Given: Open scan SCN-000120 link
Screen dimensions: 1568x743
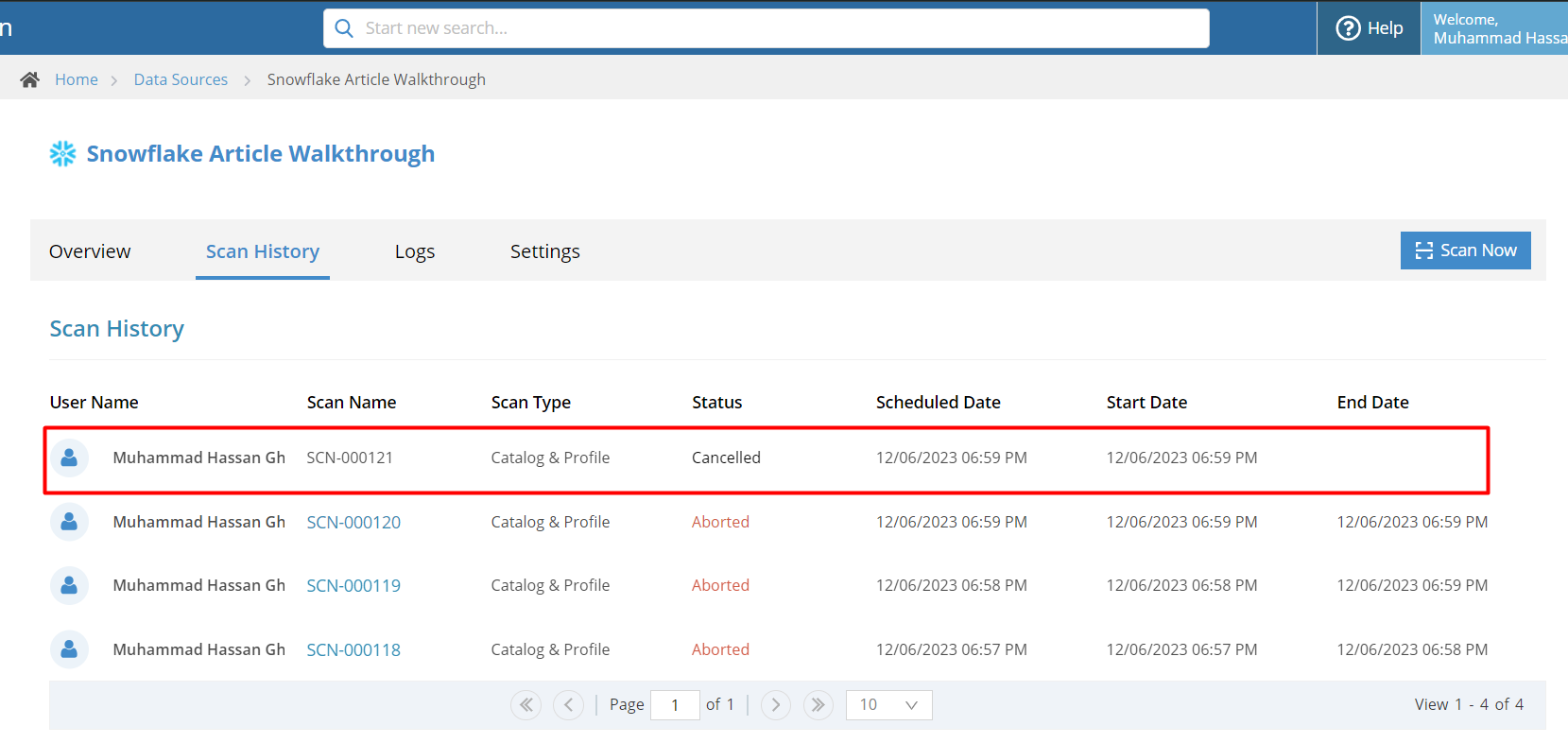Looking at the screenshot, I should click(x=353, y=522).
